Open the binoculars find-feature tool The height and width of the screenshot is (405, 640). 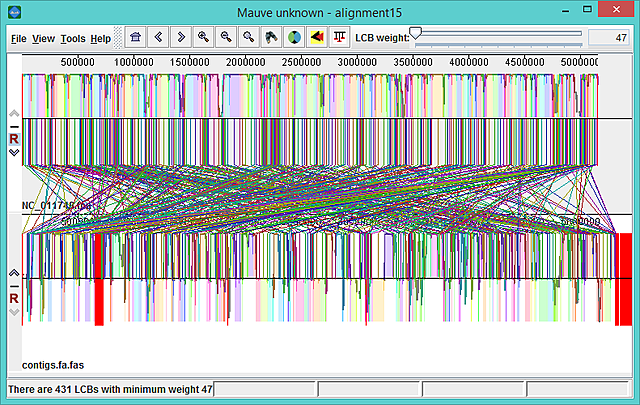(x=271, y=38)
